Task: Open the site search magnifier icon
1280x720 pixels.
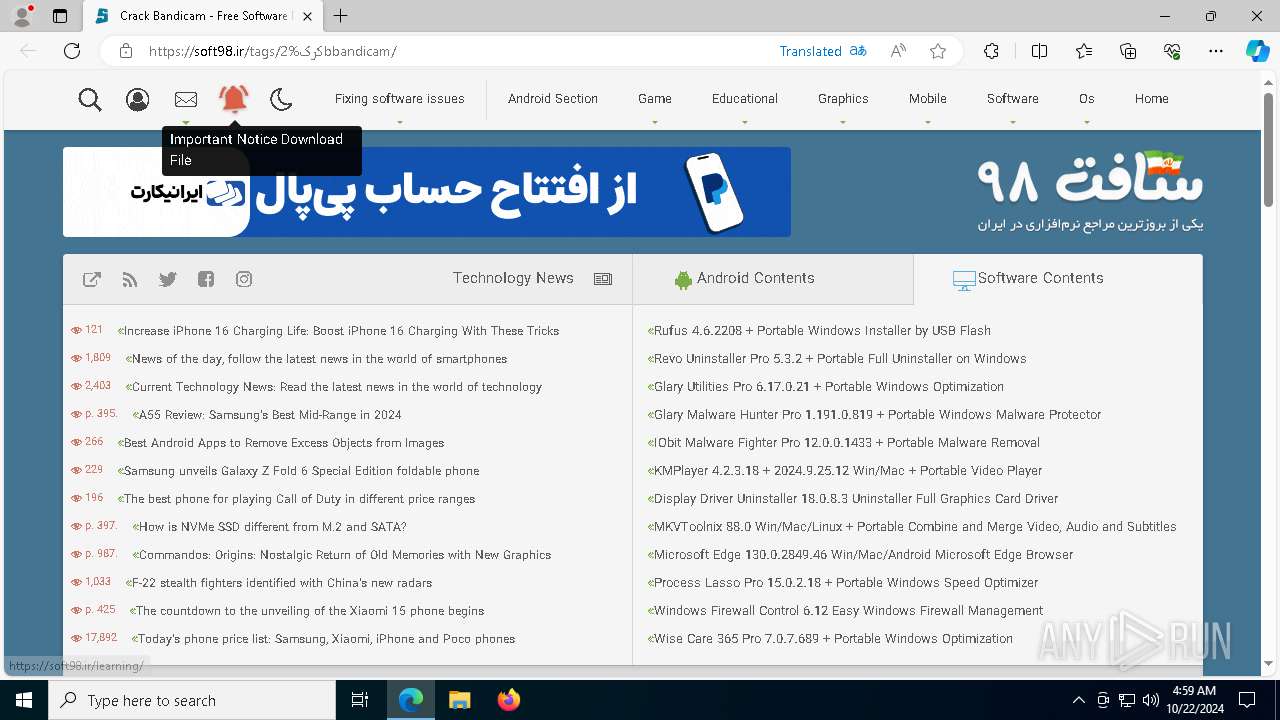Action: pyautogui.click(x=90, y=99)
